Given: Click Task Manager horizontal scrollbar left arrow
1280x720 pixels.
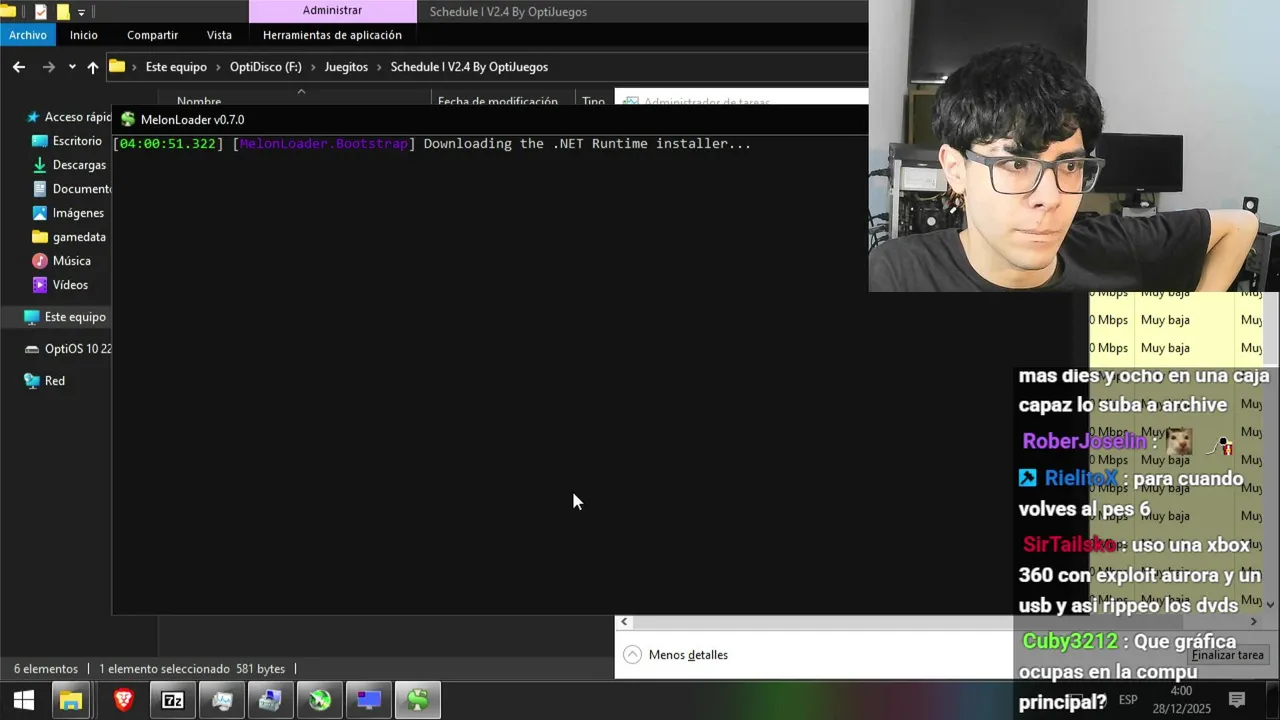Looking at the screenshot, I should click(x=624, y=622).
